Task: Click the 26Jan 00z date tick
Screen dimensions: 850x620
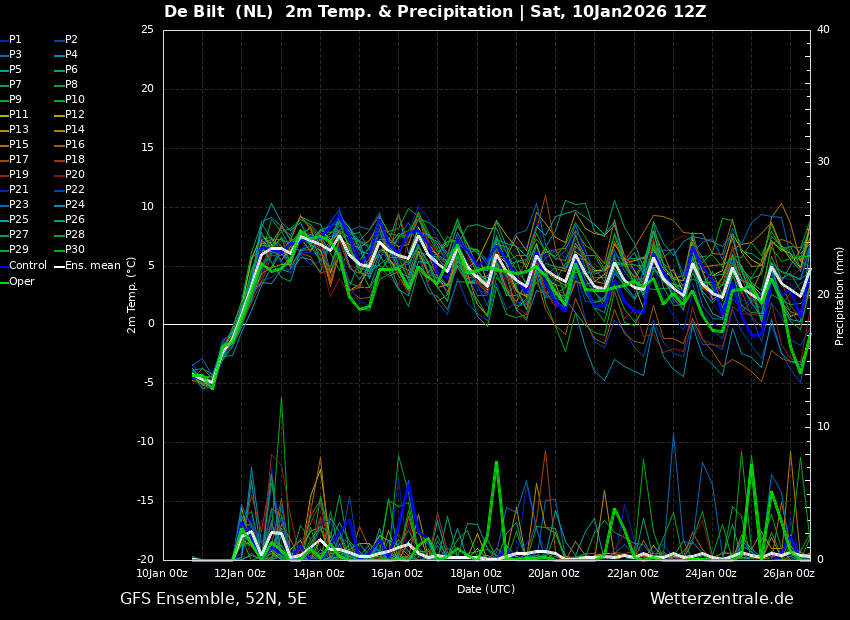Action: pos(788,573)
